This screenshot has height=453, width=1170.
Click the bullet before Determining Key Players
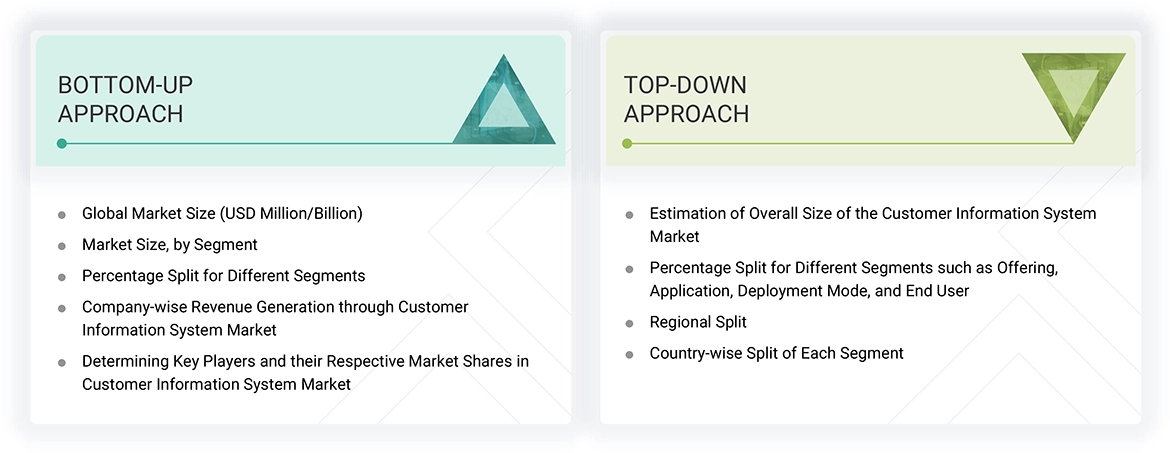click(x=62, y=363)
